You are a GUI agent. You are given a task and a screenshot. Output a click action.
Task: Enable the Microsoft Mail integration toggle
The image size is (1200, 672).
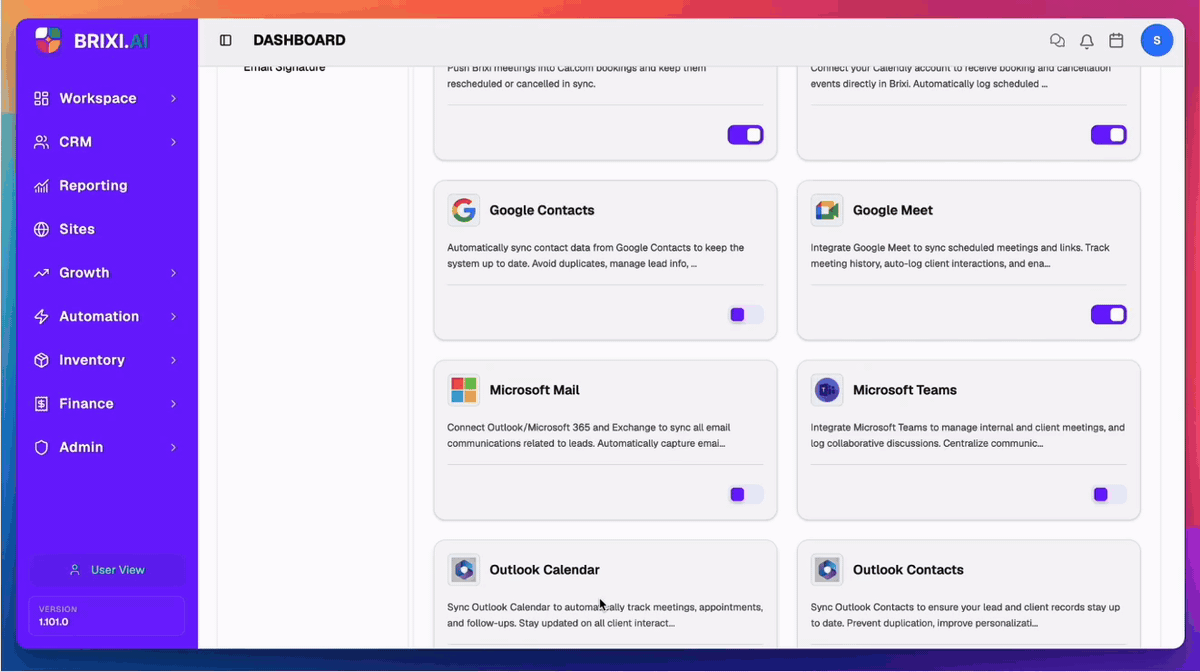click(x=746, y=495)
